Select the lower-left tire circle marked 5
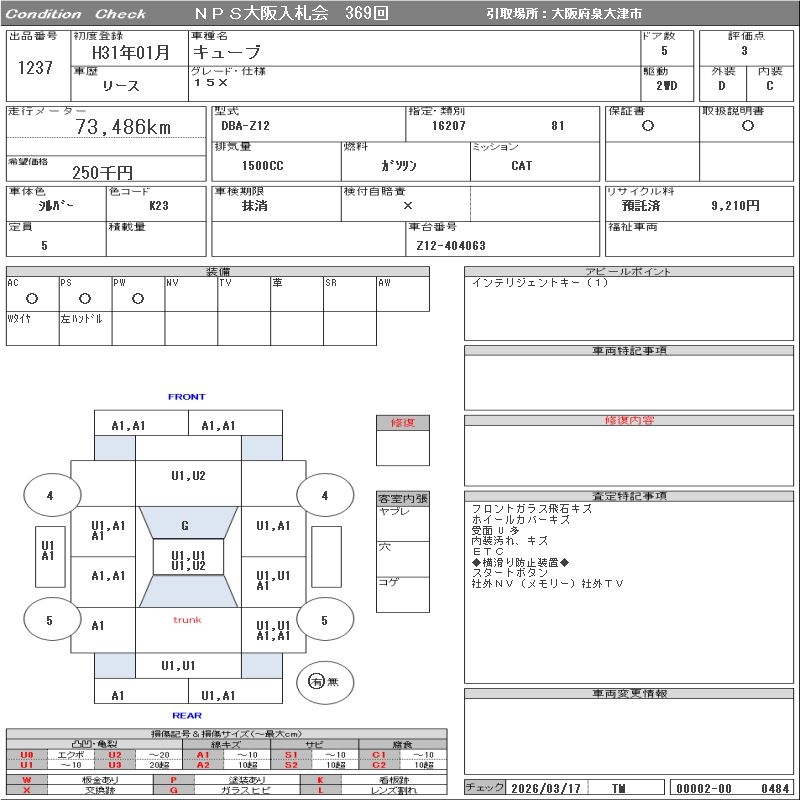800x800 pixels. 49,620
